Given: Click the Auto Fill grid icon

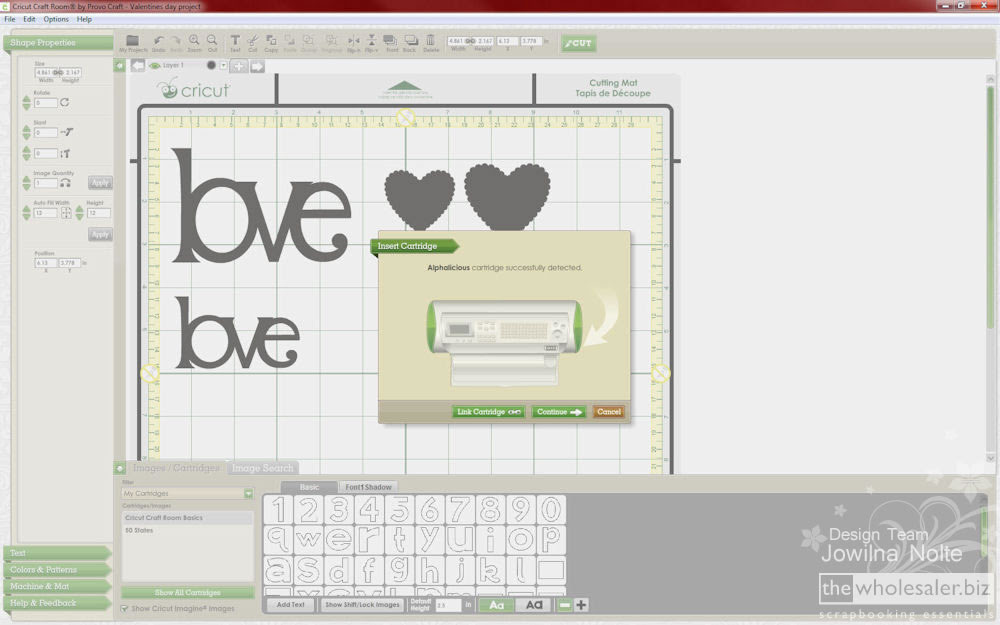Looking at the screenshot, I should 66,213.
